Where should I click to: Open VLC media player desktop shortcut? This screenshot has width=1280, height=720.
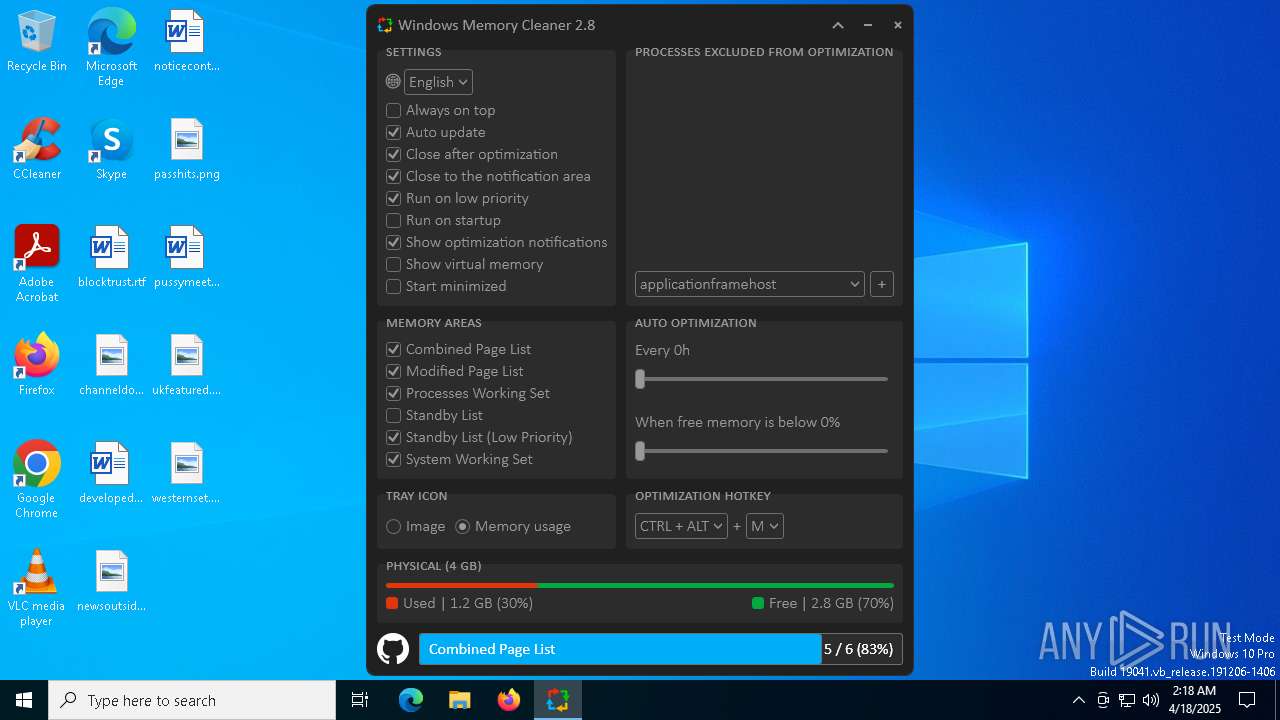click(x=37, y=588)
